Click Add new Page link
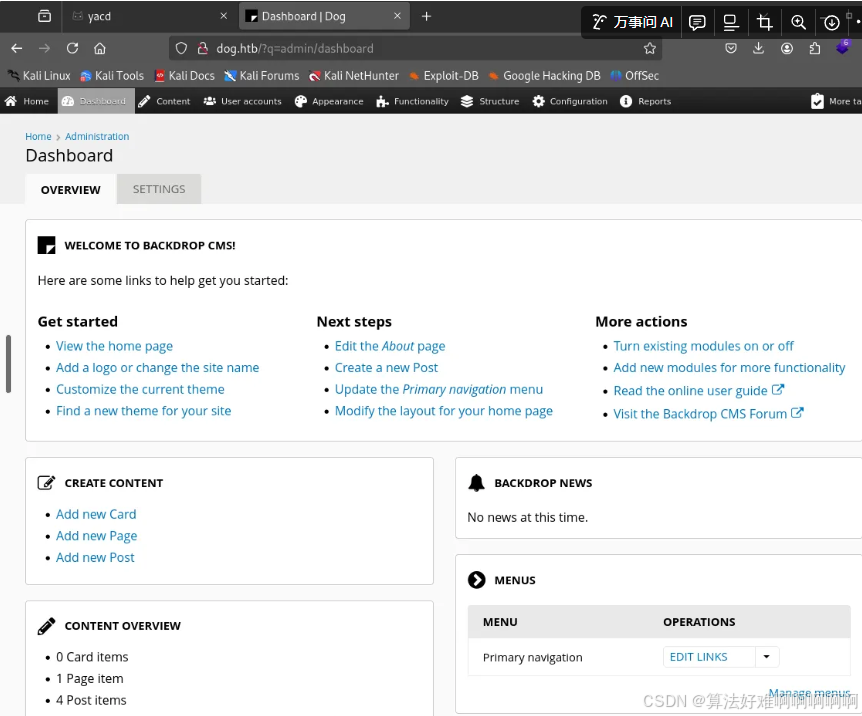 [97, 536]
